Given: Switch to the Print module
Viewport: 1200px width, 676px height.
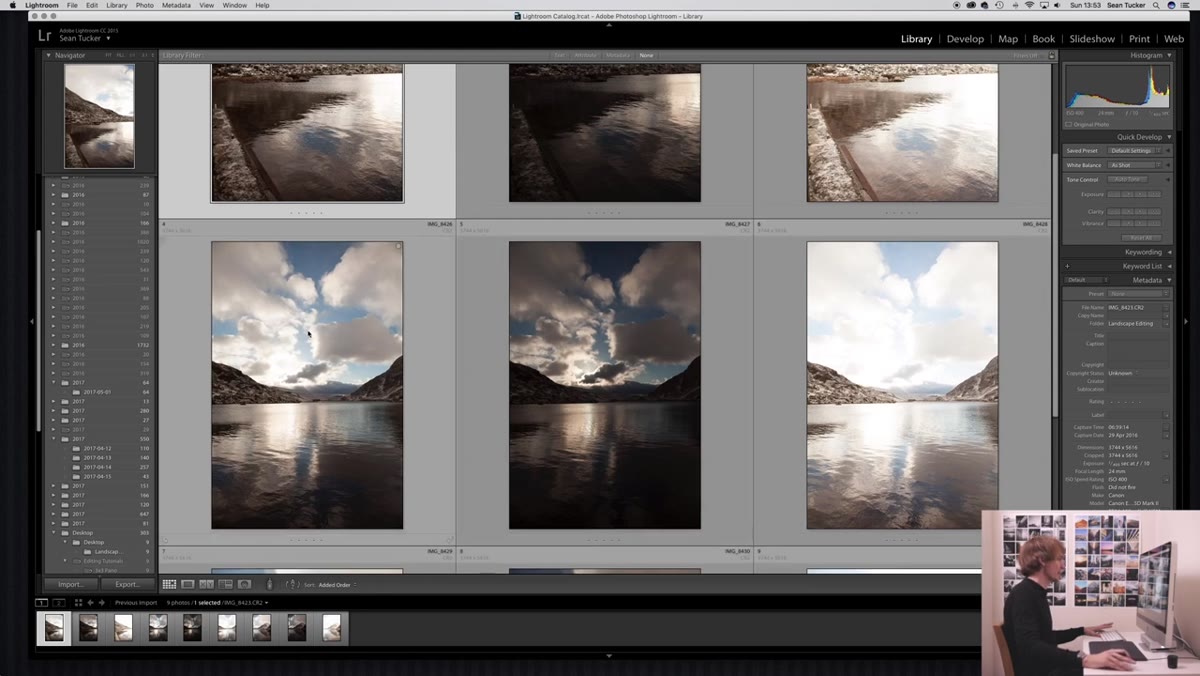Looking at the screenshot, I should pyautogui.click(x=1139, y=39).
